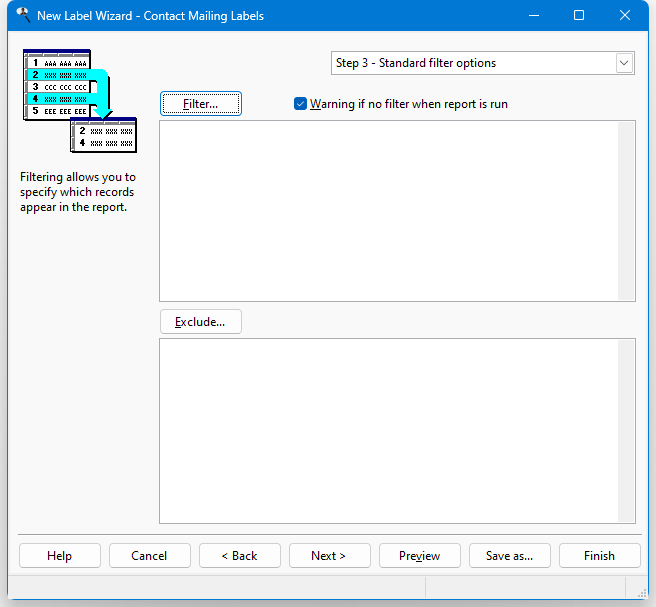Image resolution: width=656 pixels, height=607 pixels.
Task: Maximize the New Label Wizard window
Action: point(579,16)
